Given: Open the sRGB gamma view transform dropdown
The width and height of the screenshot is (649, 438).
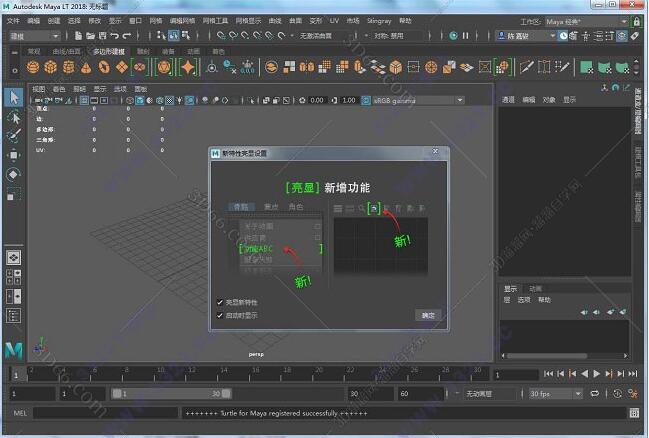Looking at the screenshot, I should pos(418,100).
